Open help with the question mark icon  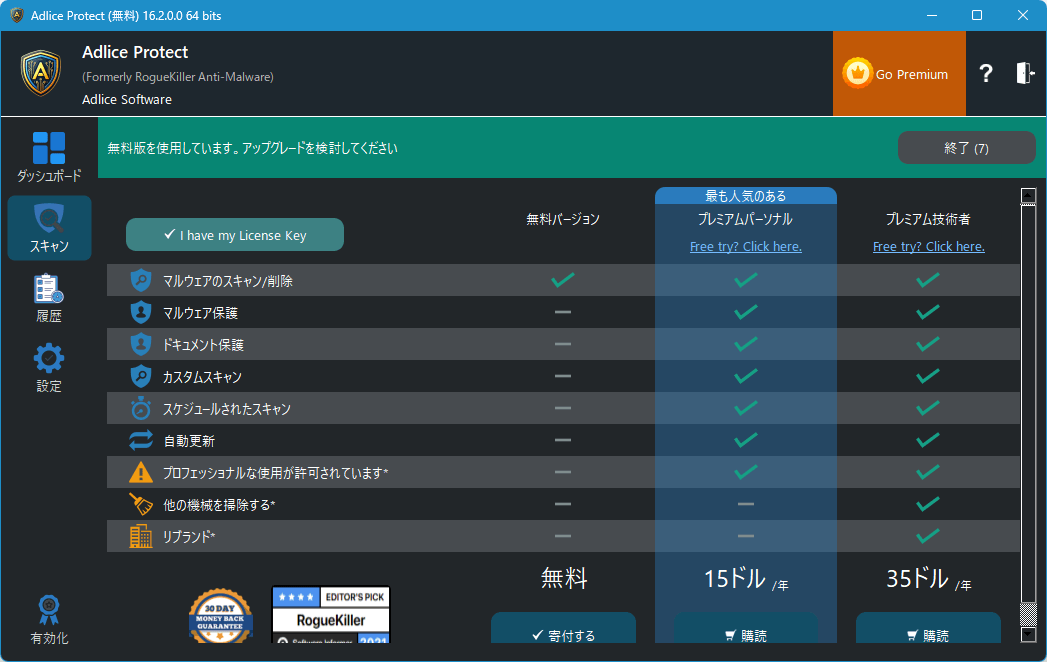pyautogui.click(x=986, y=73)
